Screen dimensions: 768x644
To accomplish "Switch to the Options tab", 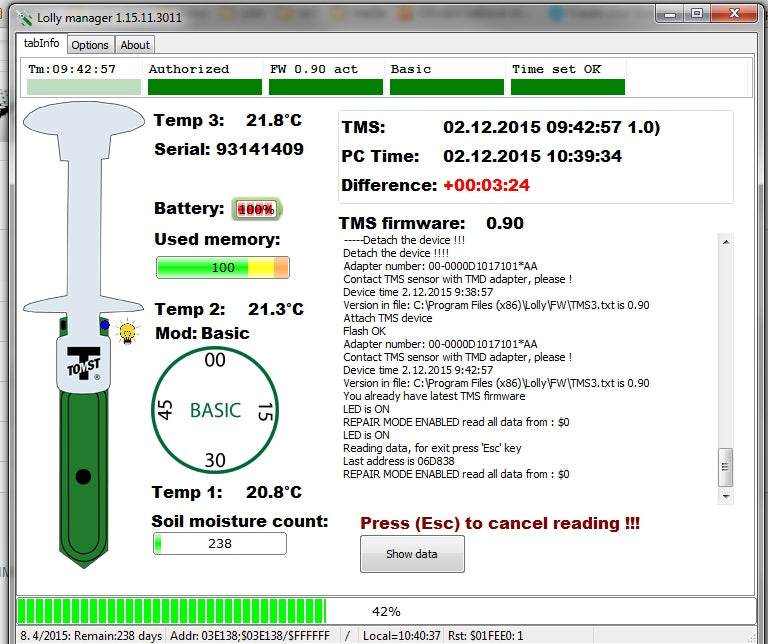I will point(90,45).
